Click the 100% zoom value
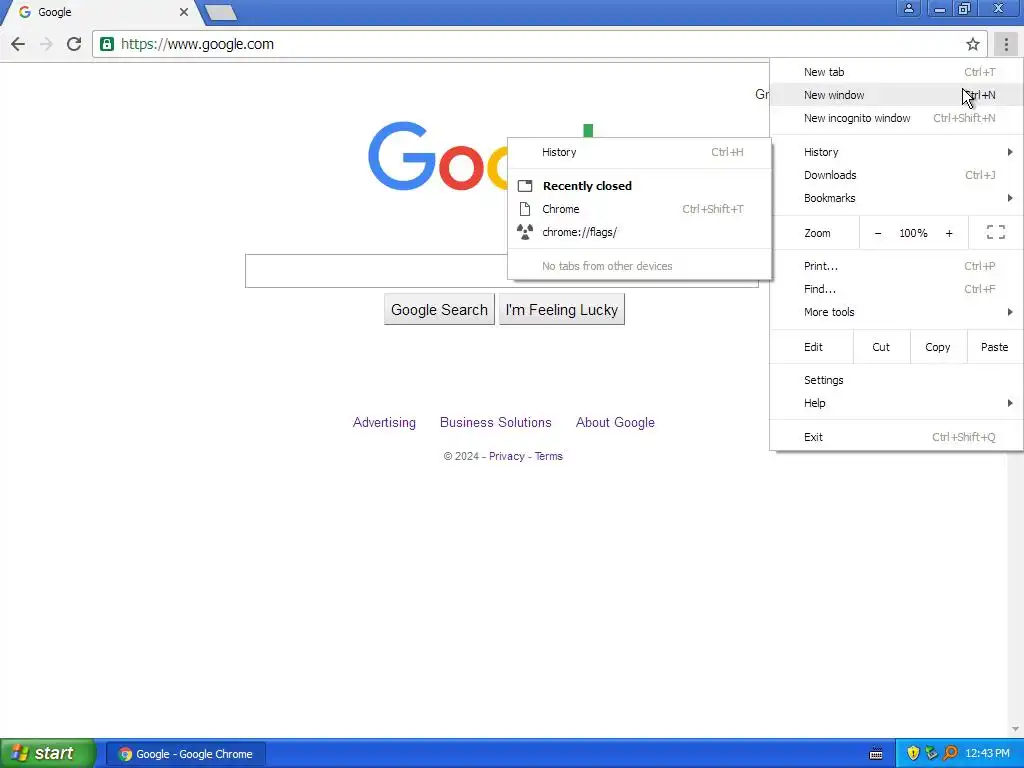Viewport: 1024px width, 768px height. (x=913, y=233)
